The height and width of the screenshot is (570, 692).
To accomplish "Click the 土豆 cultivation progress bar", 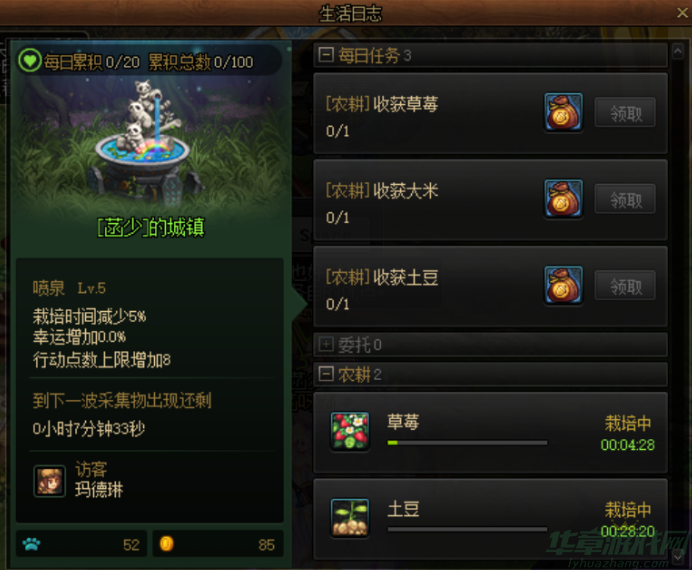I will [x=467, y=529].
